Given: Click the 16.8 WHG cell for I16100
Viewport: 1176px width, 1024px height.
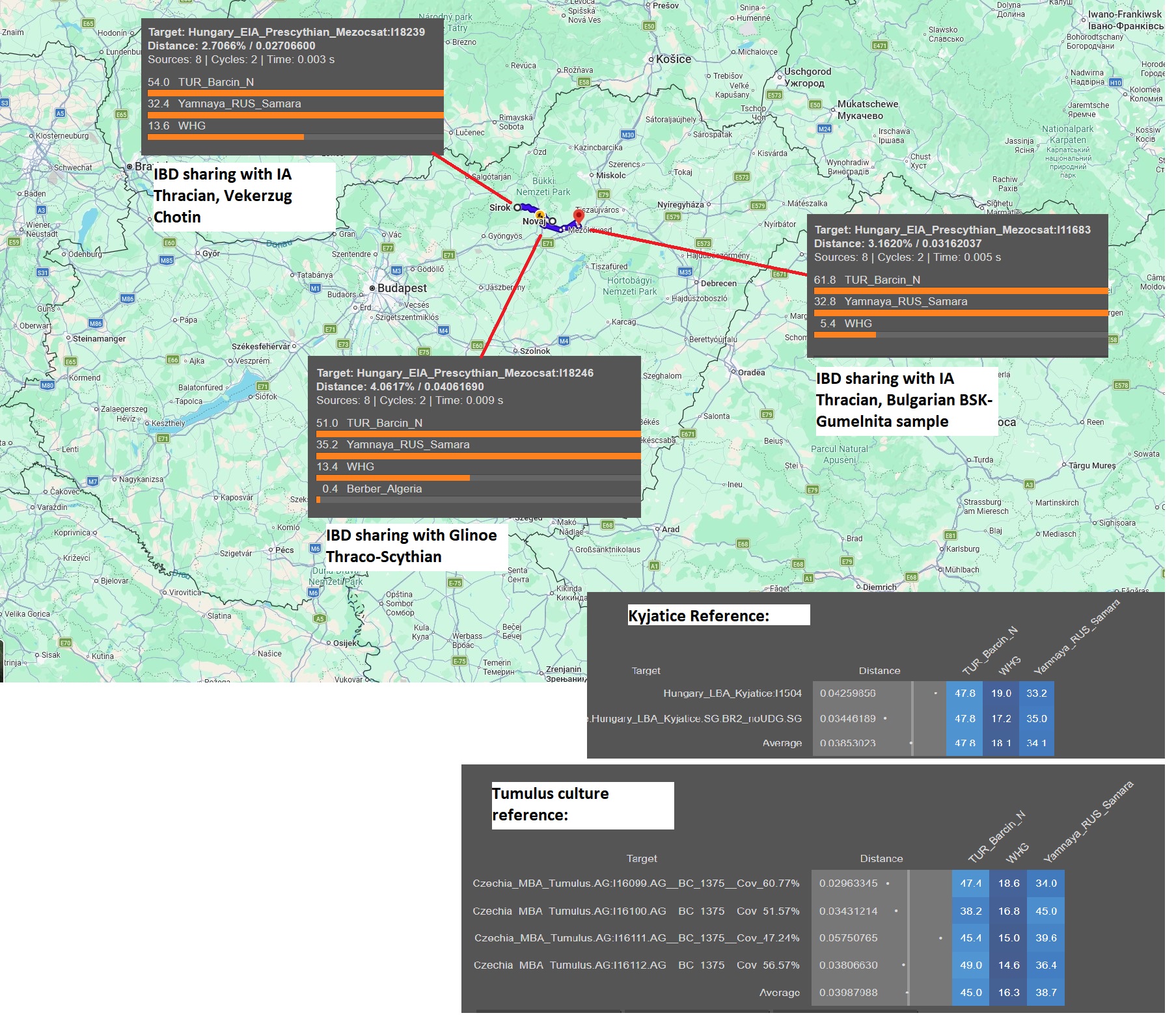Looking at the screenshot, I should pos(1009,911).
